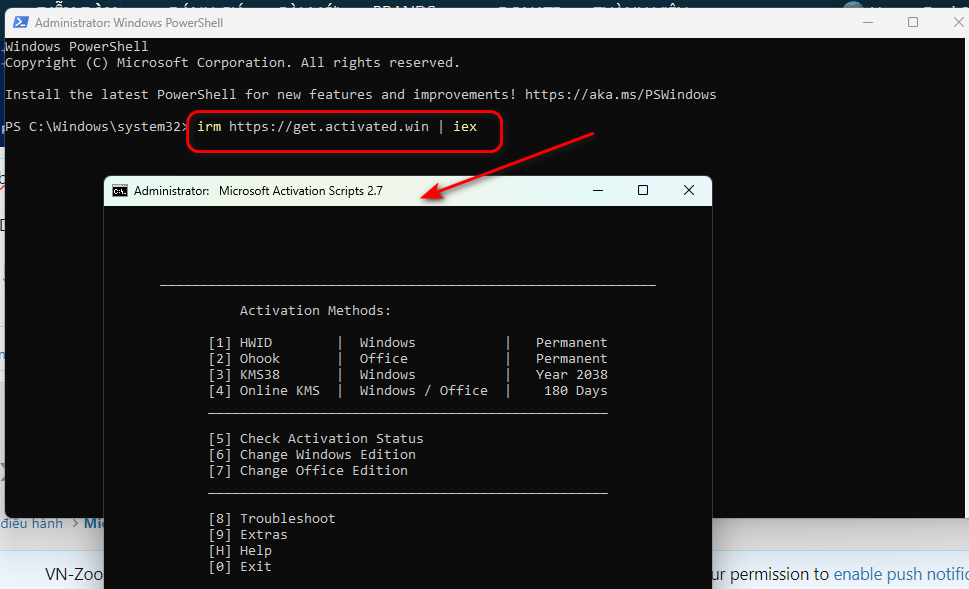
Task: Click 'Permanent' value in the HWID row
Action: tap(572, 342)
